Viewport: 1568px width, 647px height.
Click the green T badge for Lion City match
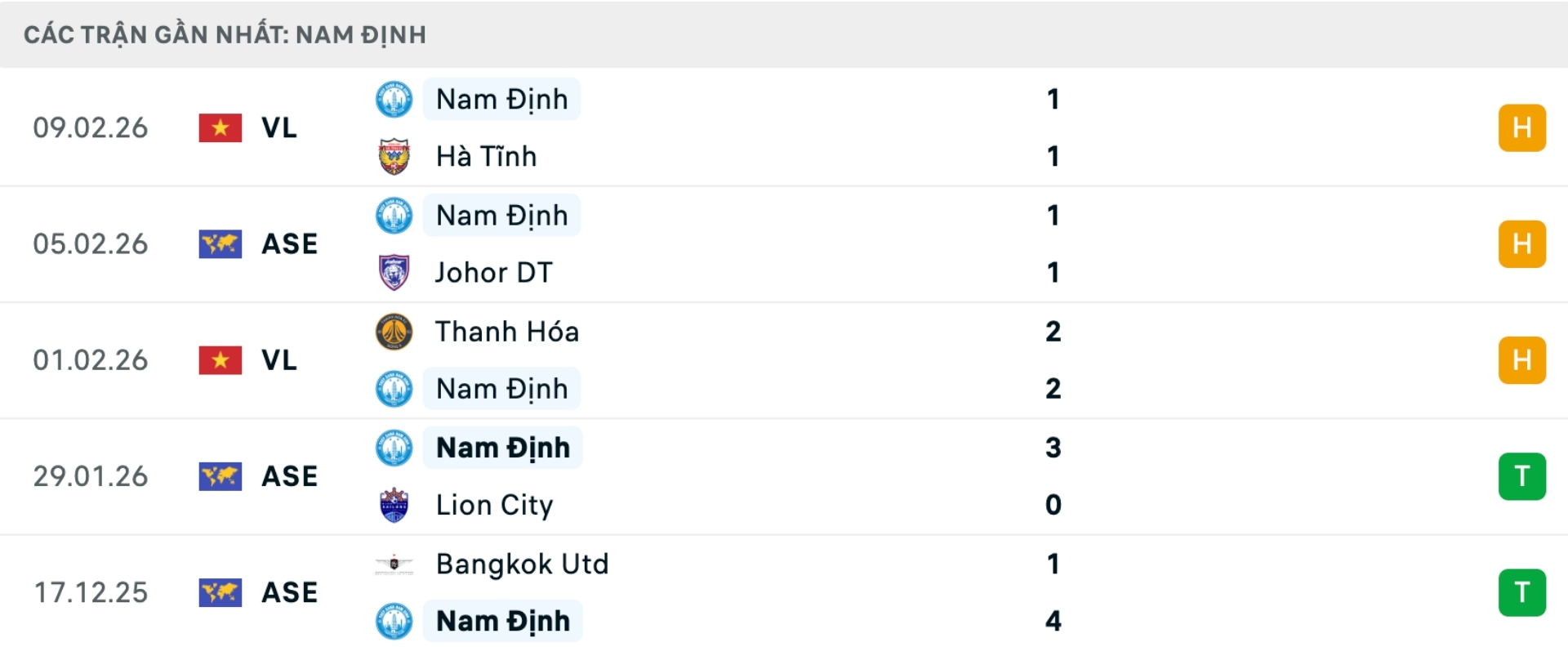(1521, 476)
